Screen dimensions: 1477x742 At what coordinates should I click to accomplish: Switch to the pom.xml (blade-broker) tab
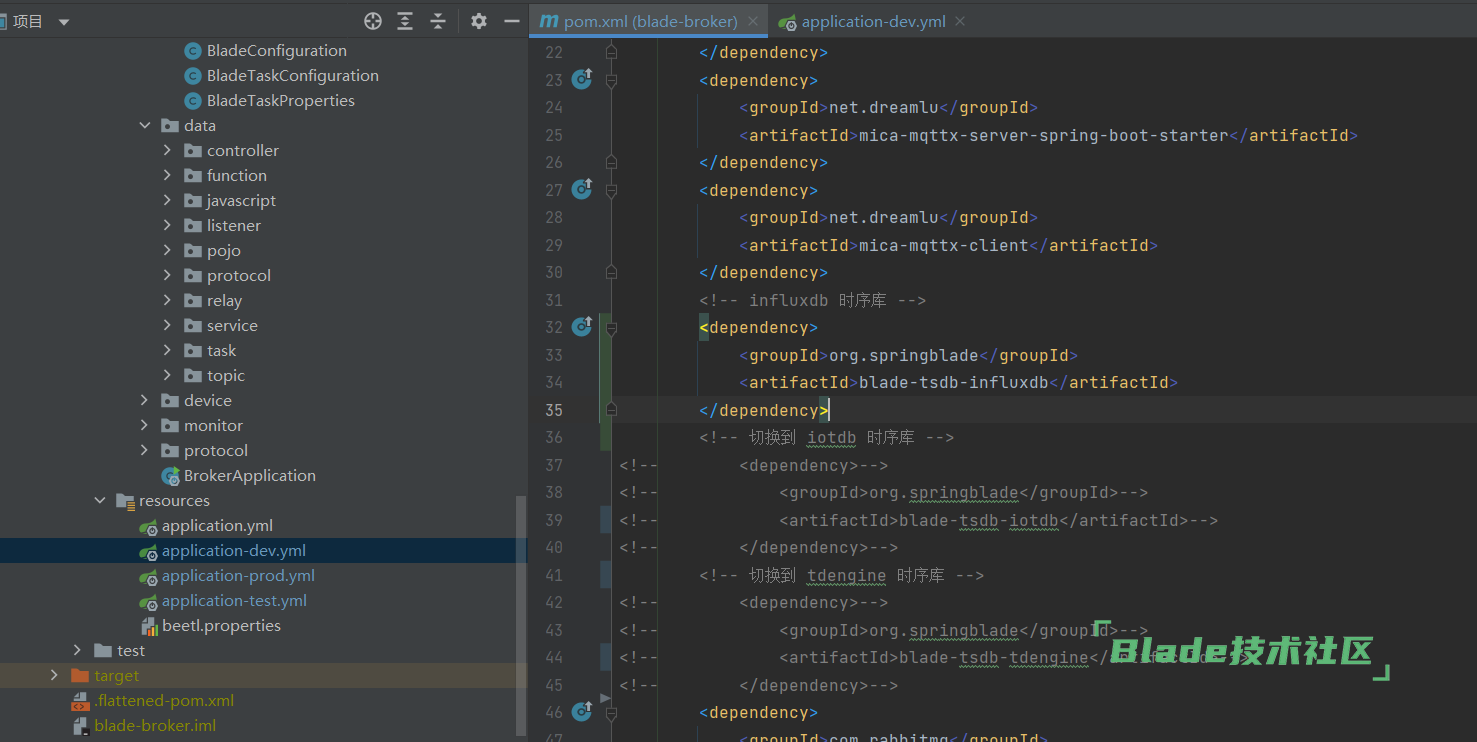coord(650,21)
